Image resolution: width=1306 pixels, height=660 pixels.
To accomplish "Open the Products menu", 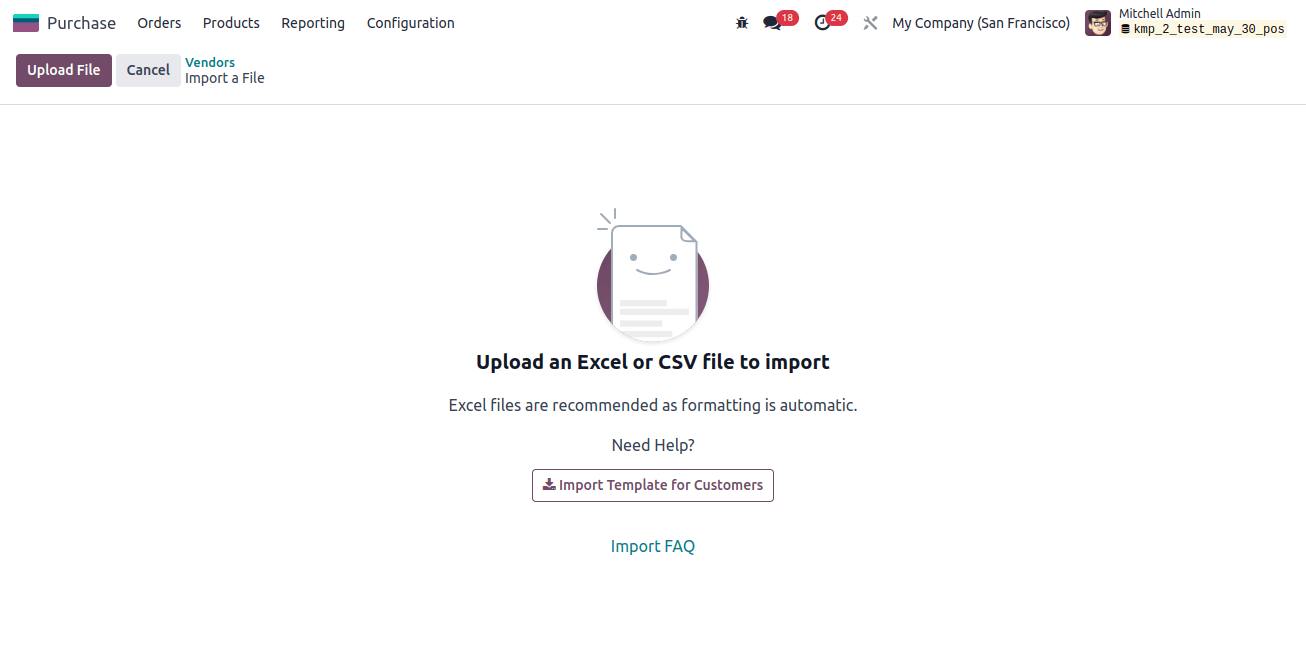I will pyautogui.click(x=231, y=23).
